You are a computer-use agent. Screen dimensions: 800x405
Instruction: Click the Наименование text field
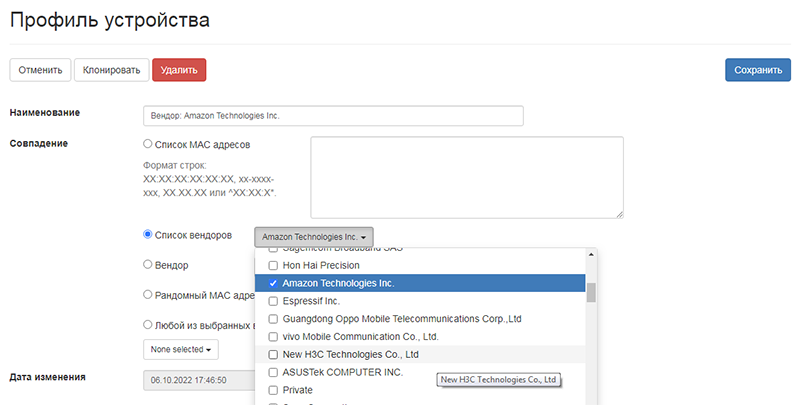point(333,115)
